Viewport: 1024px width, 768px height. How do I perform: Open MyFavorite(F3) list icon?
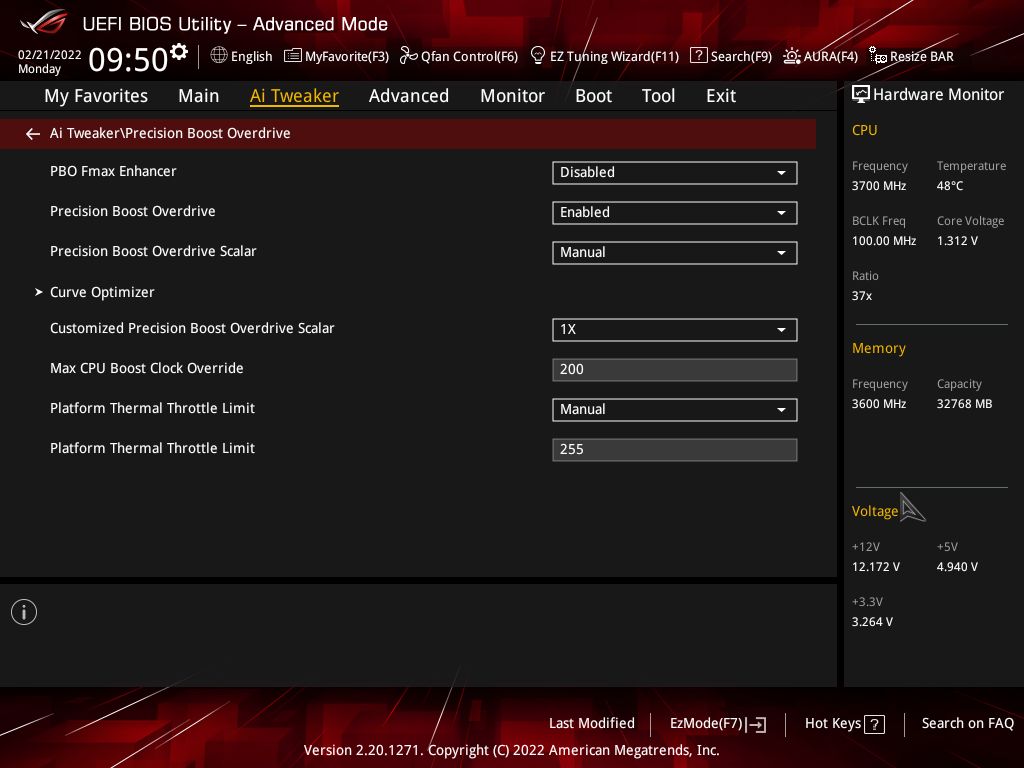click(293, 56)
